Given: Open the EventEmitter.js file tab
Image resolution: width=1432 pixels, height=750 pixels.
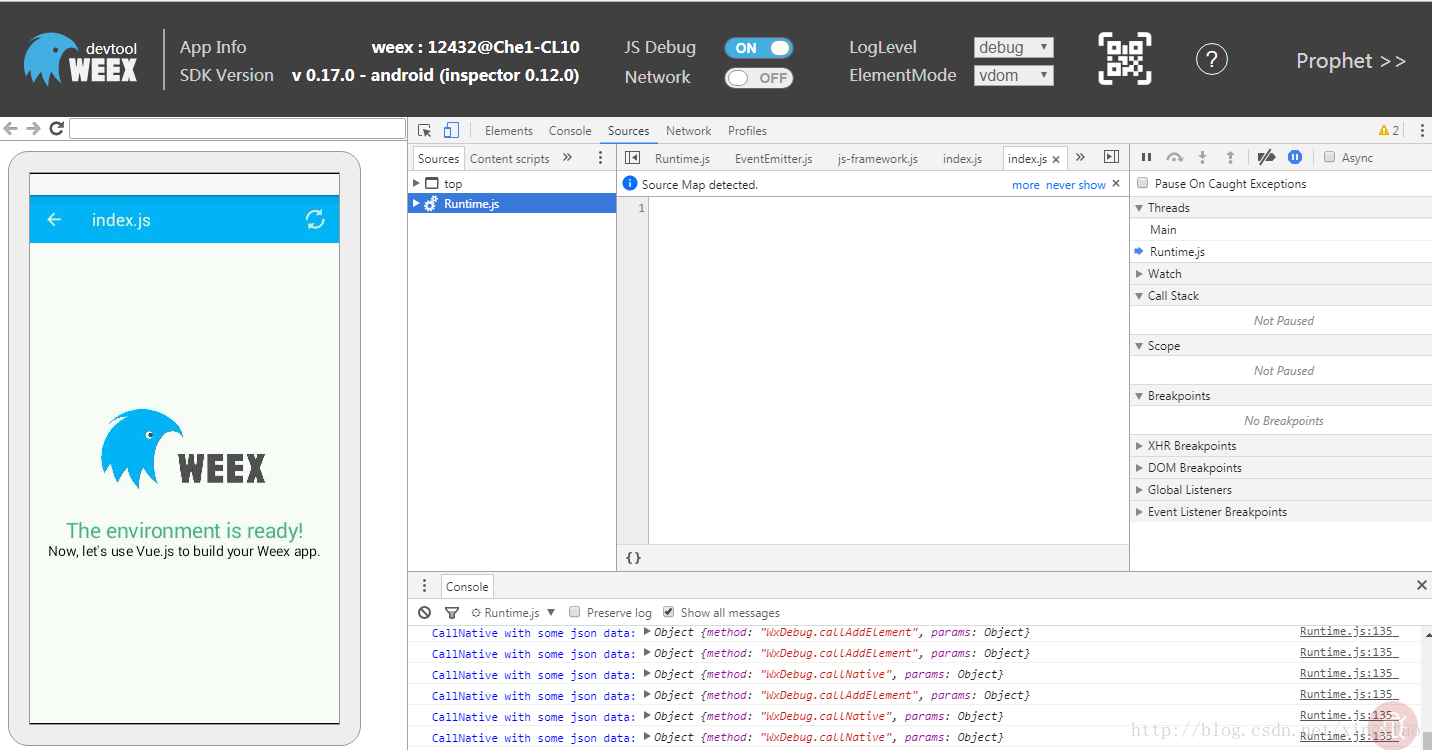Looking at the screenshot, I should click(774, 159).
